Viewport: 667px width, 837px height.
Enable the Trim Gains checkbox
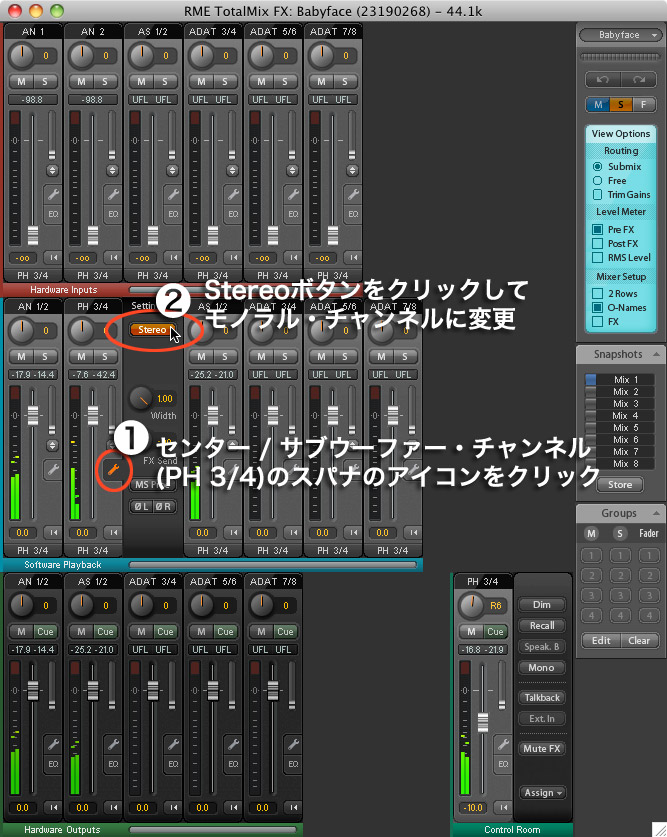(x=598, y=194)
